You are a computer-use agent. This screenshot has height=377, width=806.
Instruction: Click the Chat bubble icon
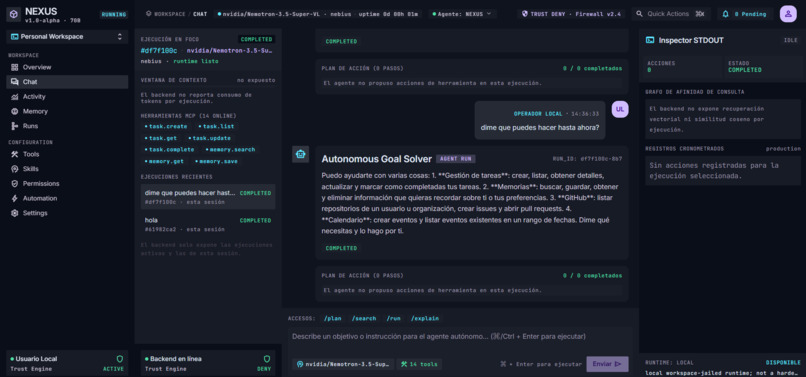14,82
